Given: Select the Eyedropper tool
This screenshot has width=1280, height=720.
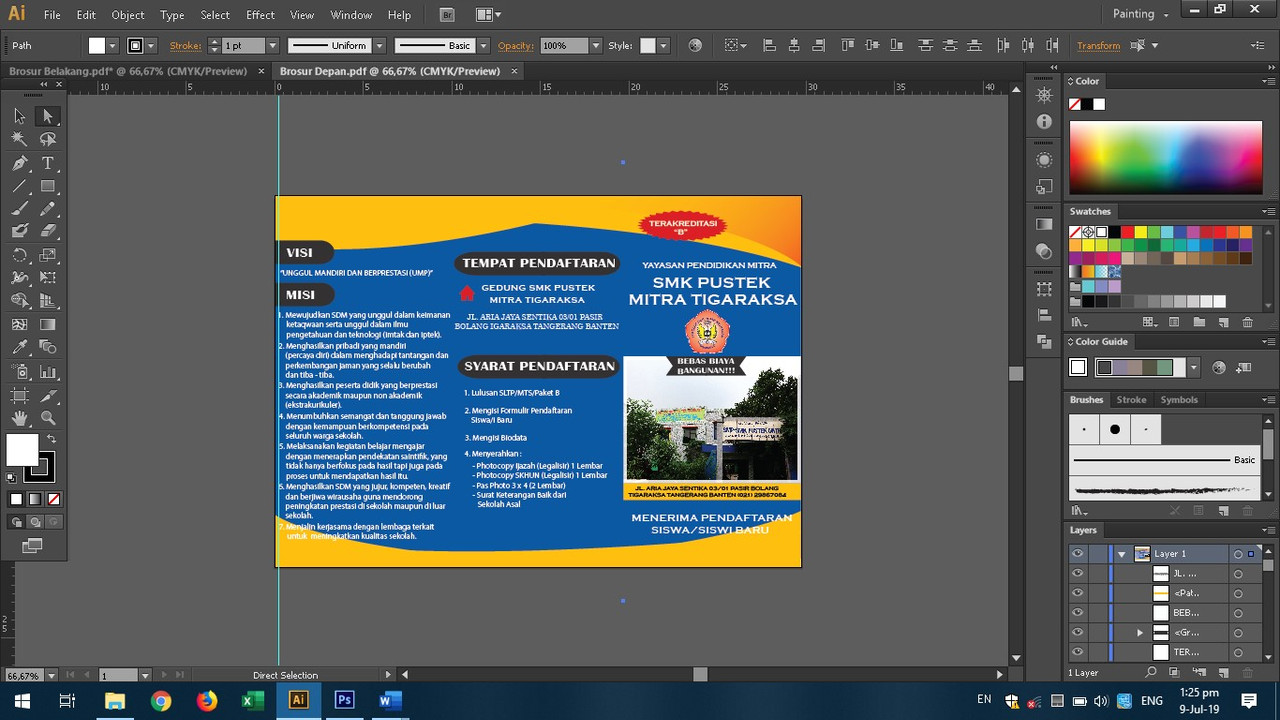Looking at the screenshot, I should (20, 347).
